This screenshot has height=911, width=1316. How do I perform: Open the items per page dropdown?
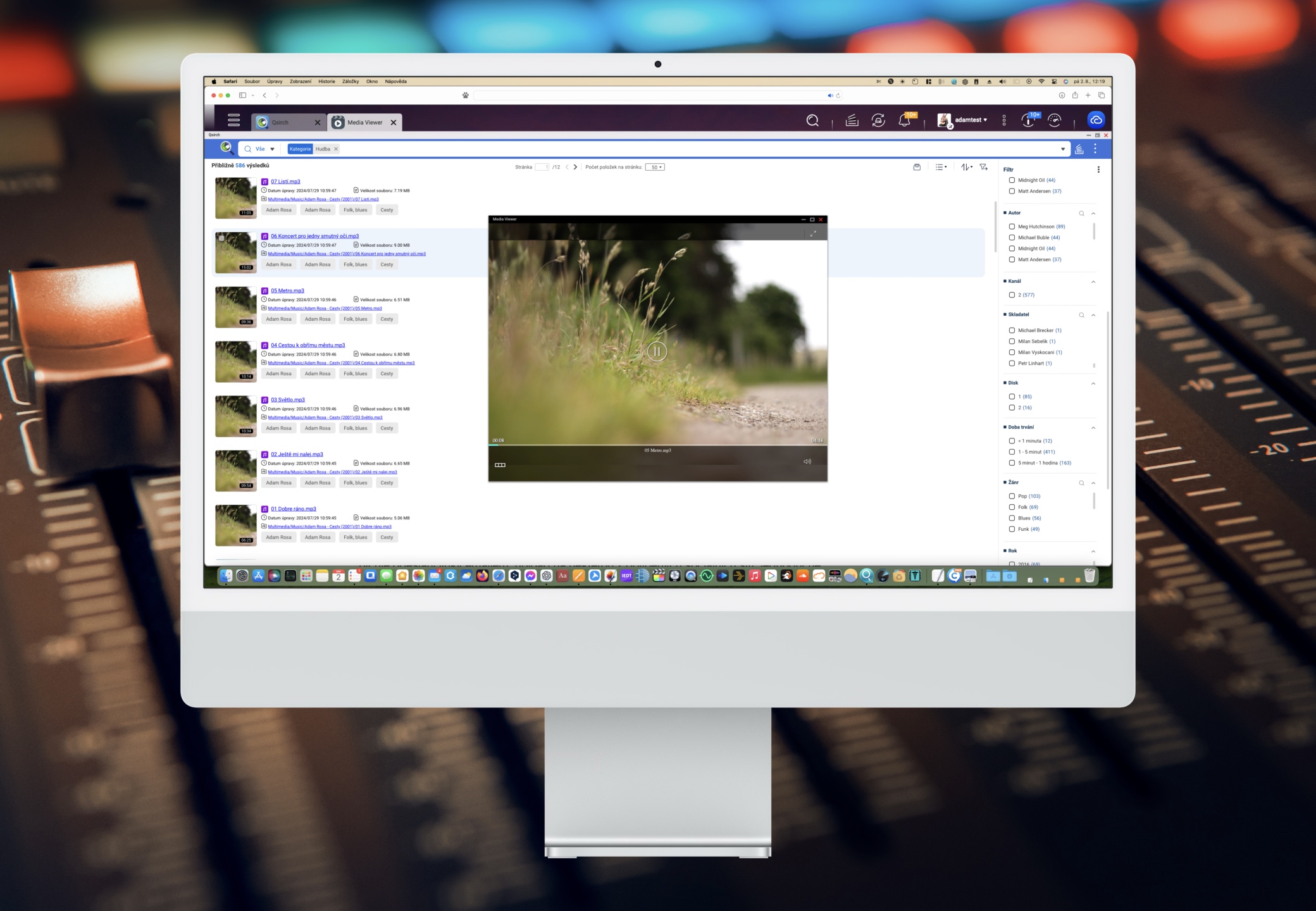click(655, 167)
